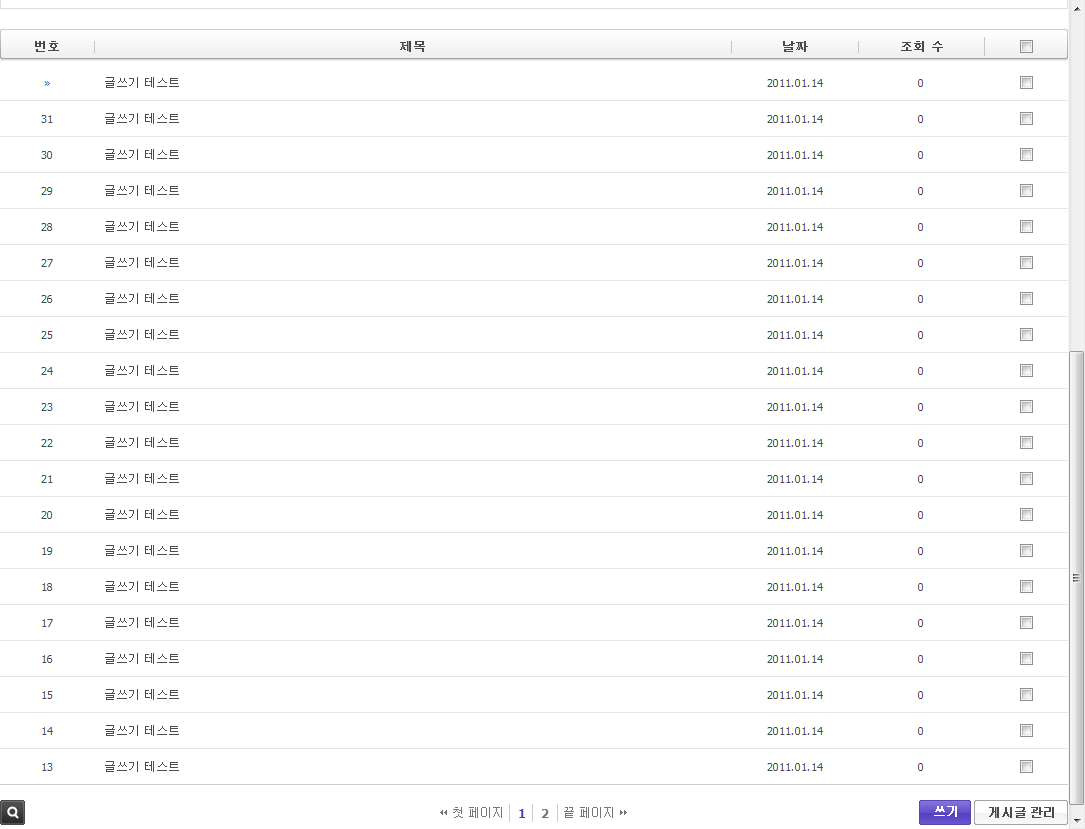
Task: Click the 게시글 관리 button
Action: pos(1021,812)
